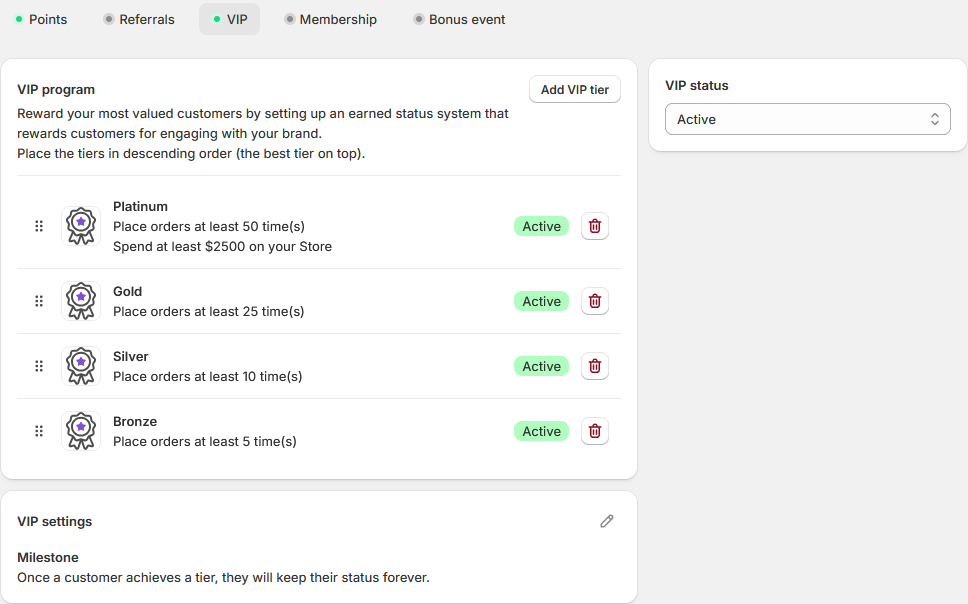The image size is (968, 604).
Task: Click the Add VIP tier button
Action: click(x=574, y=89)
